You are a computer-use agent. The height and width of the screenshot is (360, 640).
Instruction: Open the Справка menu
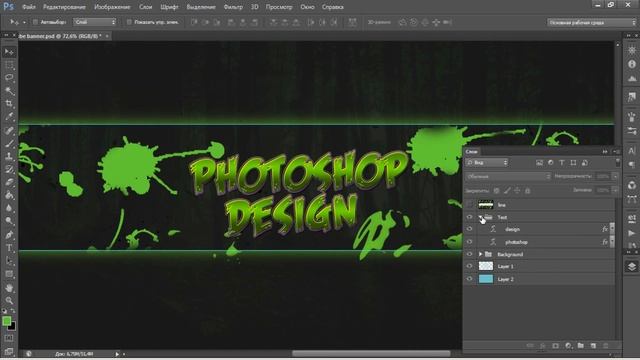click(x=332, y=7)
